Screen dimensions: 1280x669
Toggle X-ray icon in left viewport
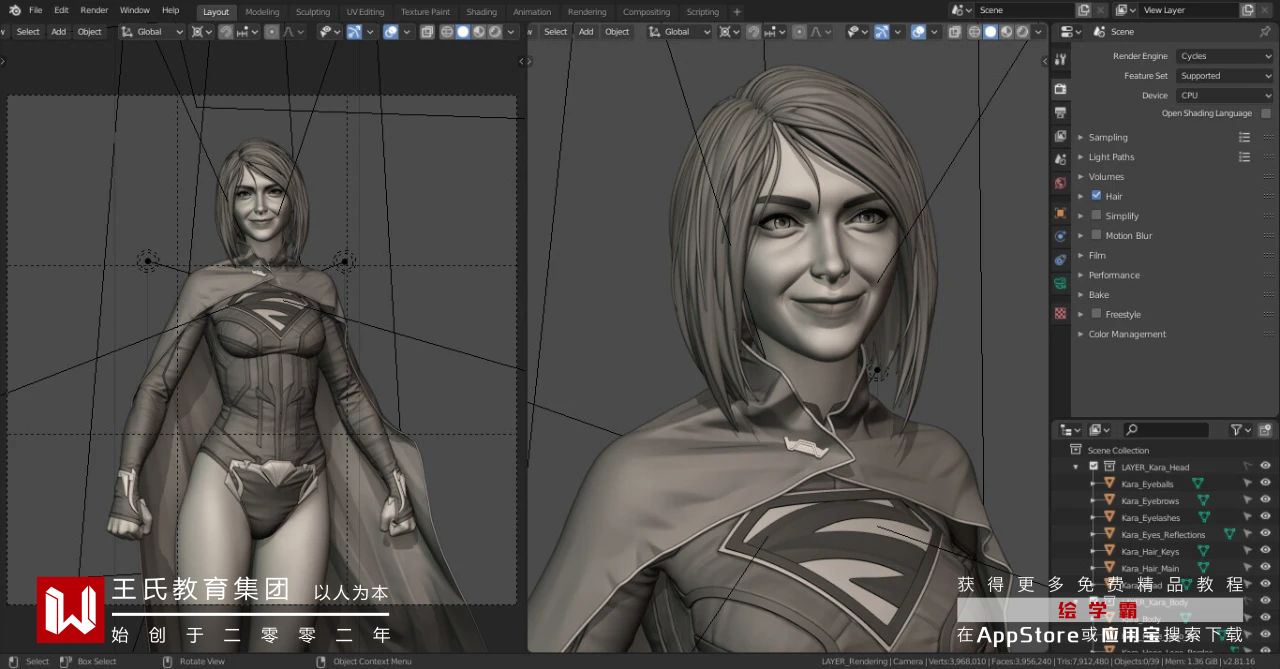tap(427, 32)
